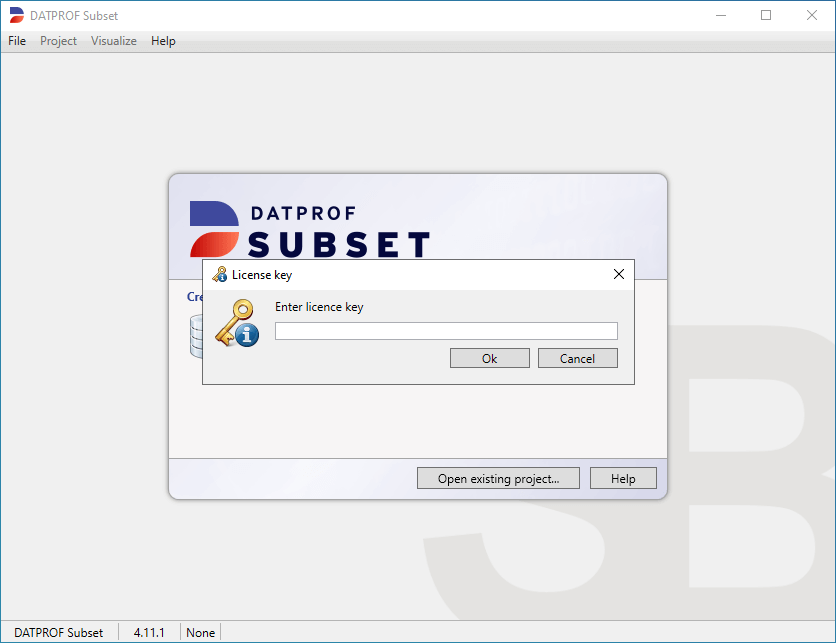
Task: Open the Visualize menu
Action: point(114,41)
